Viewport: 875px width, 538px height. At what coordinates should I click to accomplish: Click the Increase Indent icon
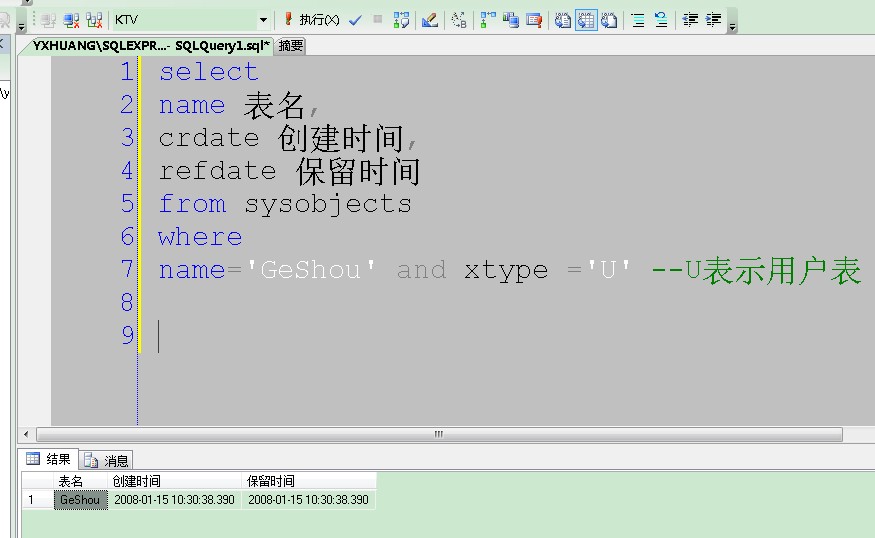tap(713, 20)
